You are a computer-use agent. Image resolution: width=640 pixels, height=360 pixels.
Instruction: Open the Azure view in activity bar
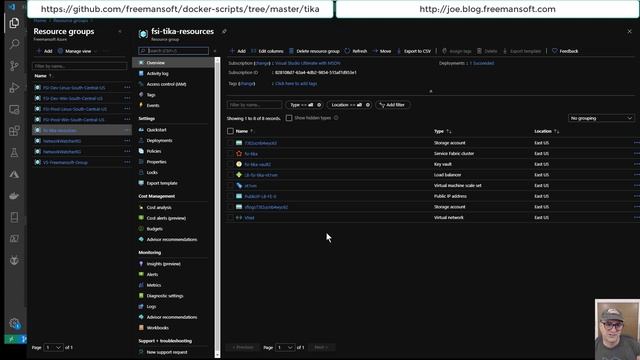(x=14, y=174)
